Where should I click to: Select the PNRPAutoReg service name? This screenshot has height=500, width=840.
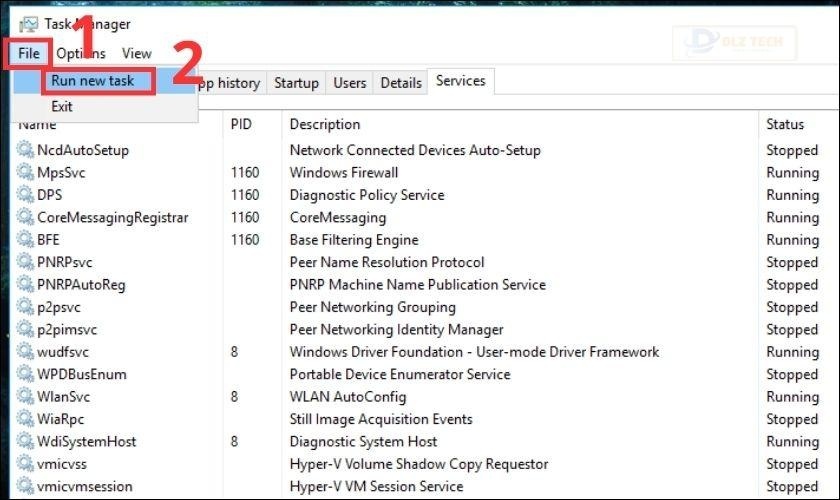pos(81,285)
